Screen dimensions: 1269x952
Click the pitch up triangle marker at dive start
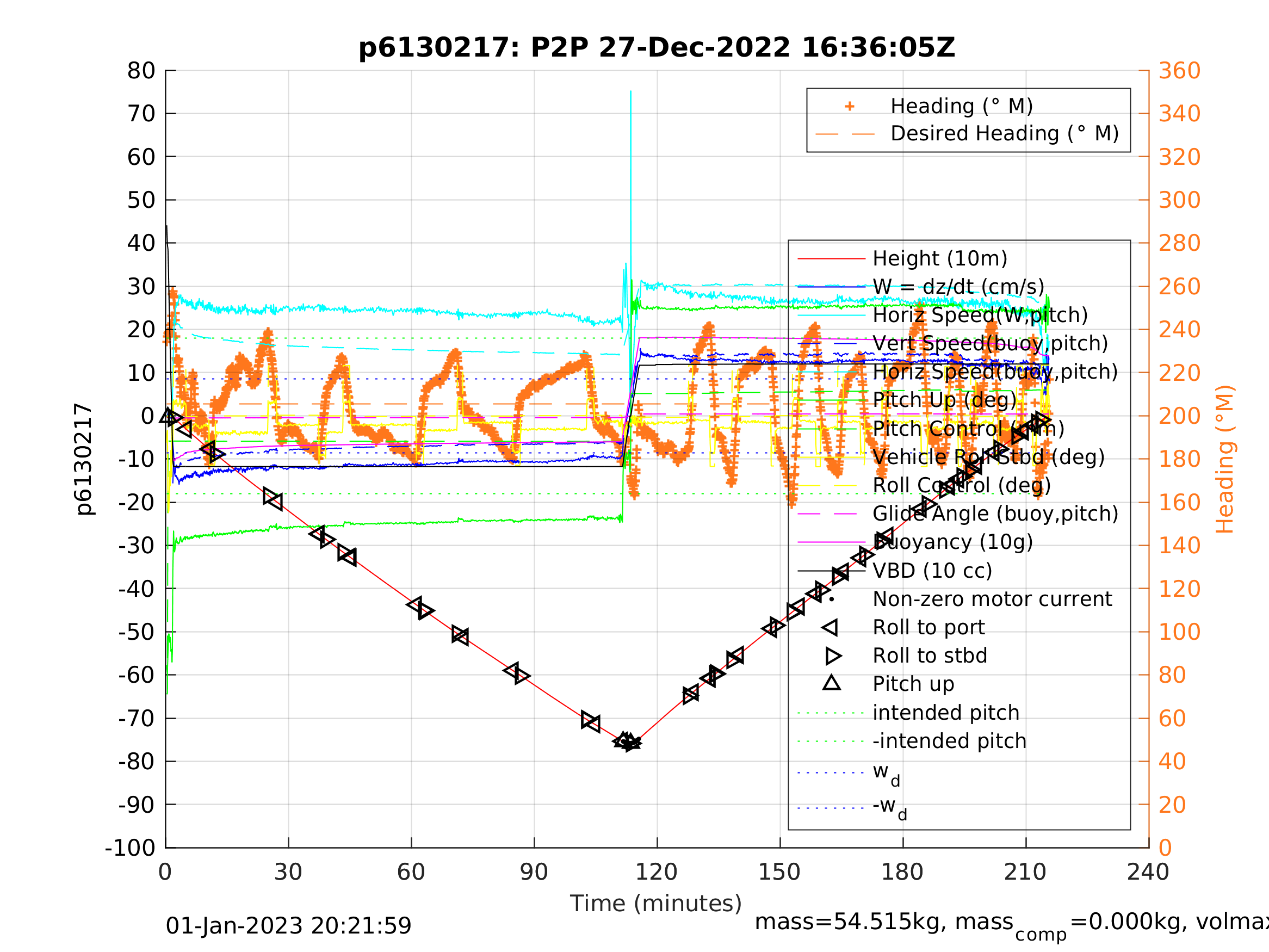pos(169,416)
